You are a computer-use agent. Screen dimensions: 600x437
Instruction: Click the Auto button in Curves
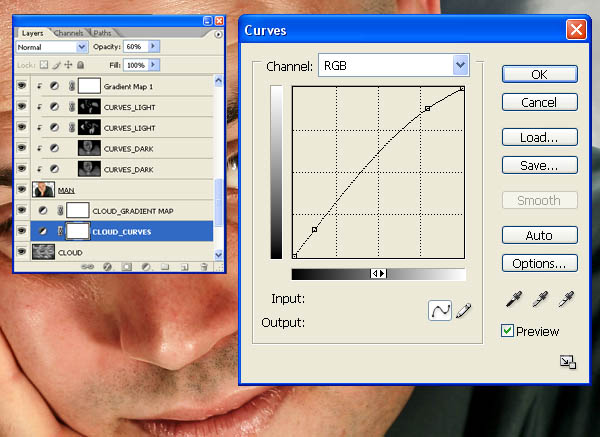[540, 235]
